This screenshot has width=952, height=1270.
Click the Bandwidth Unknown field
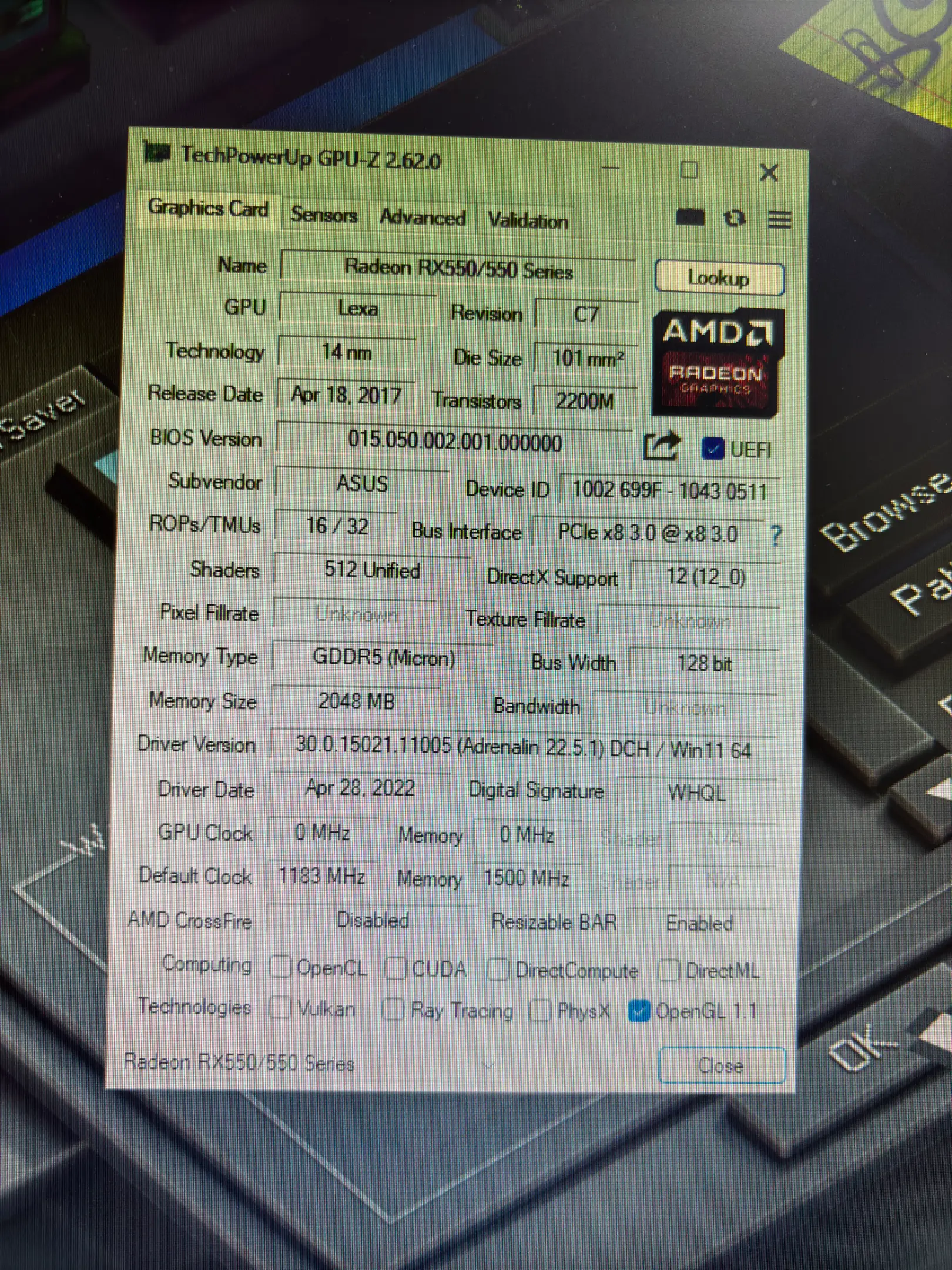(x=685, y=707)
